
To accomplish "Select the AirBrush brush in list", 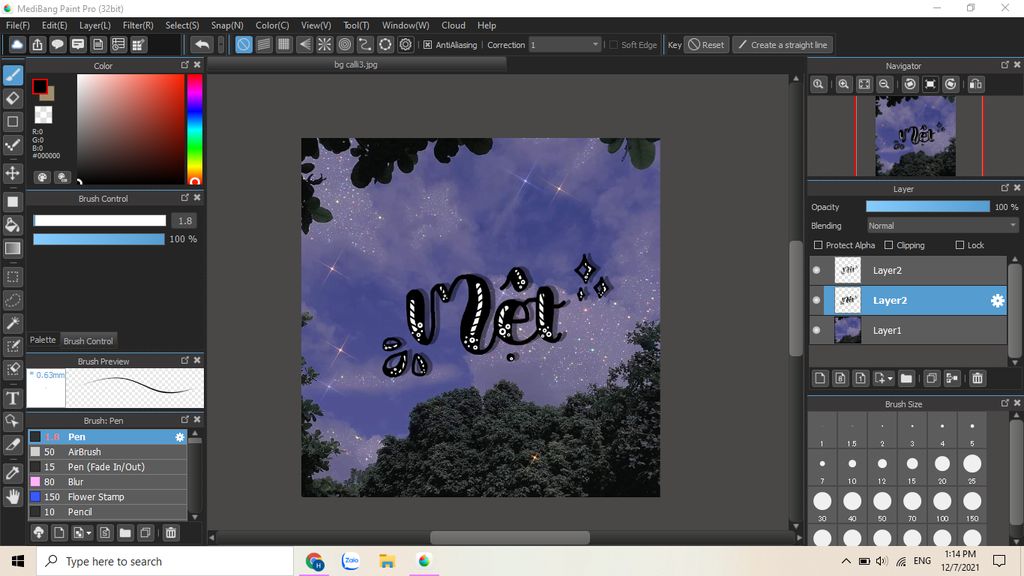I will [x=108, y=452].
